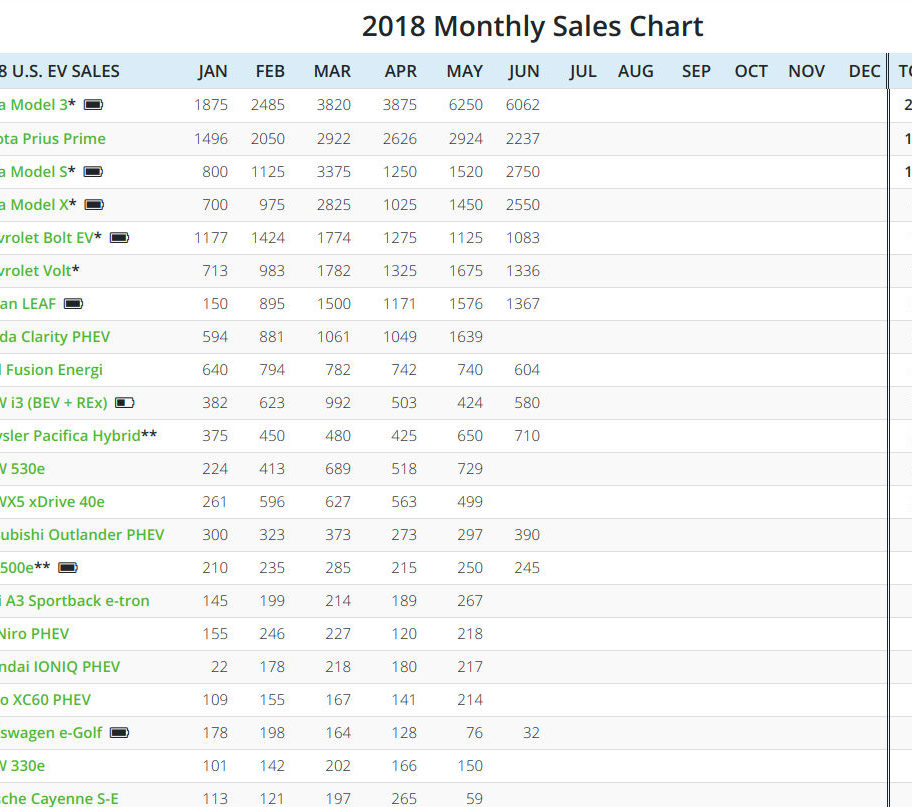Click the battery icon beside Model X

pos(94,205)
